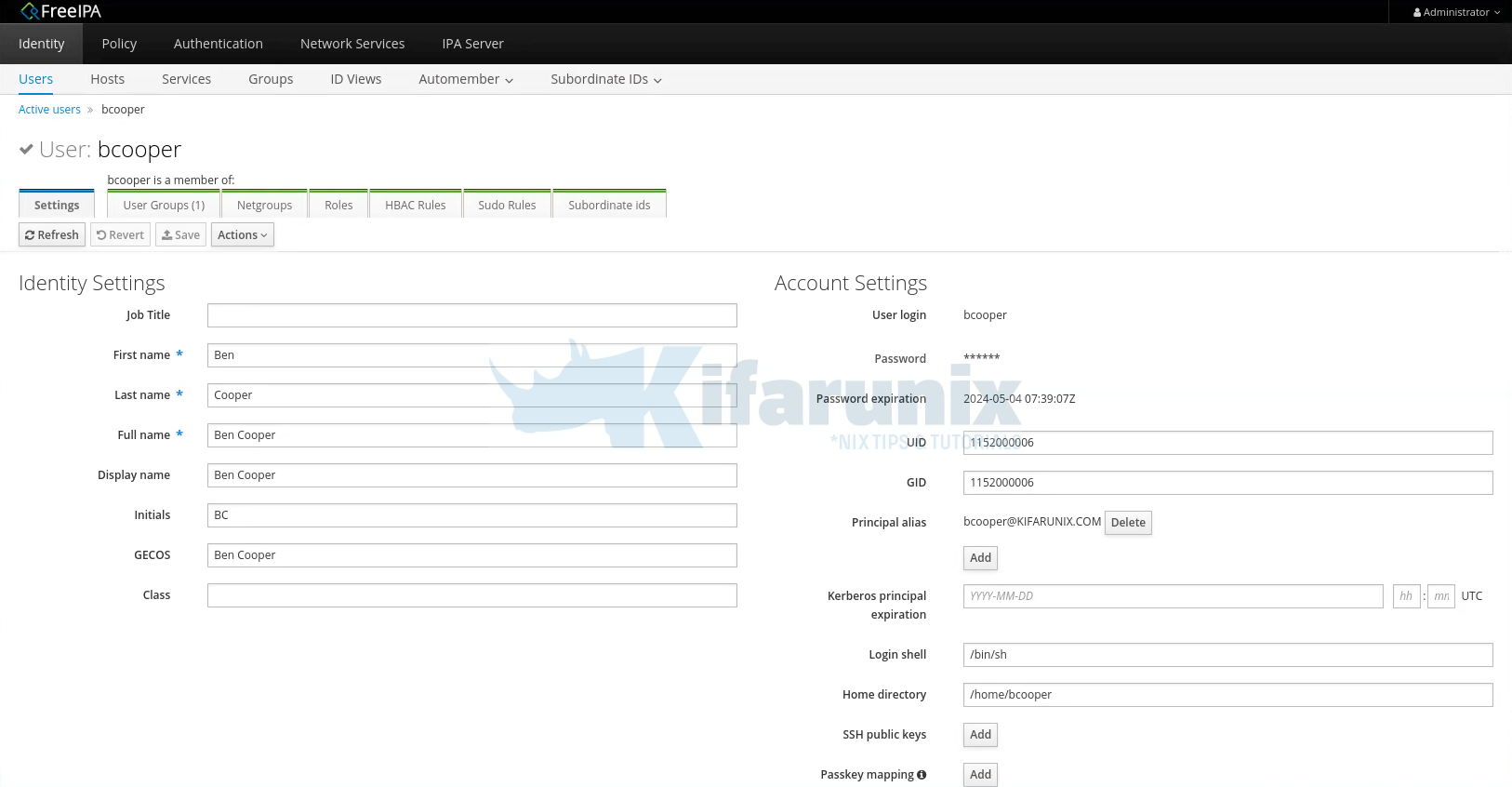Edit the UID field
The width and height of the screenshot is (1512, 787).
(1228, 443)
